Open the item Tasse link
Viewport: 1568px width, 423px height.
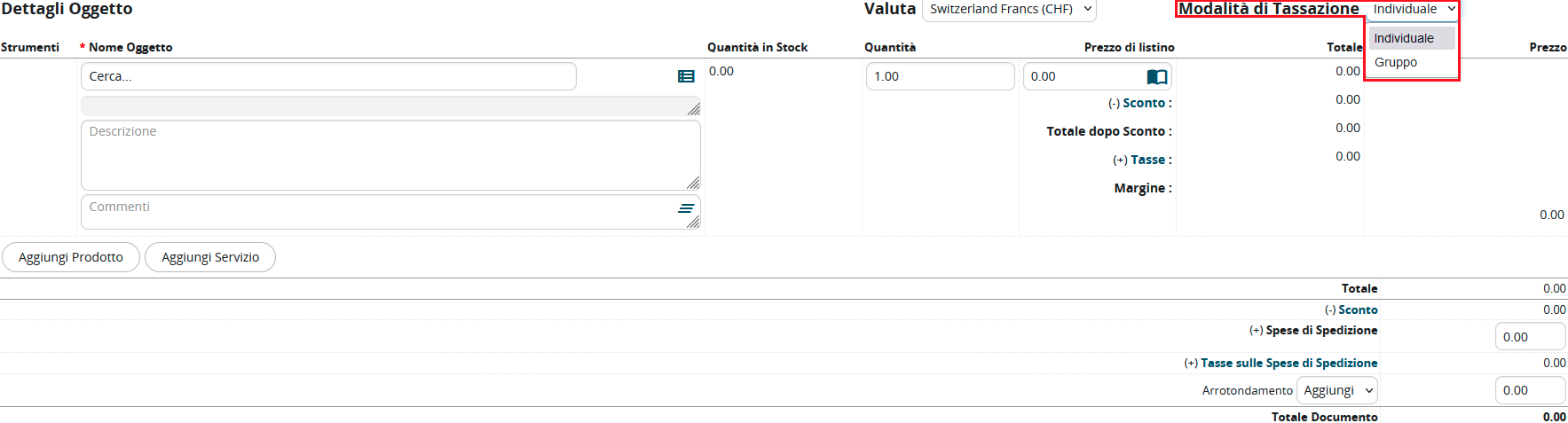1147,160
